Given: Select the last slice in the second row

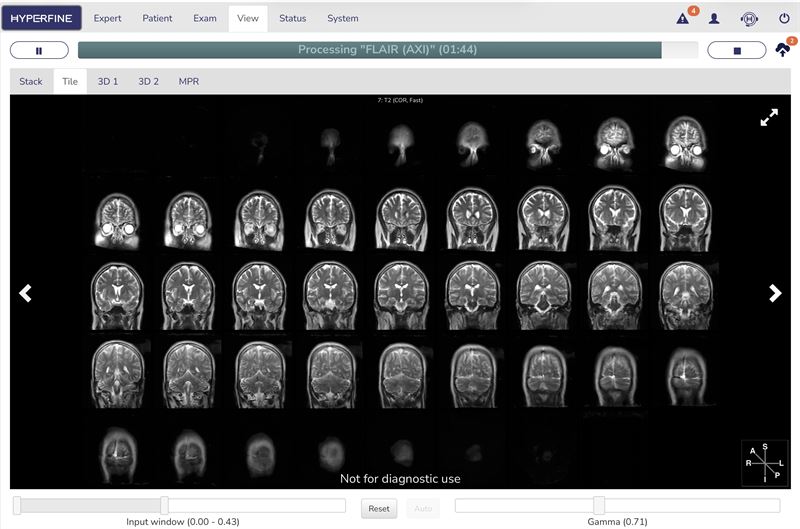Looking at the screenshot, I should click(x=685, y=218).
